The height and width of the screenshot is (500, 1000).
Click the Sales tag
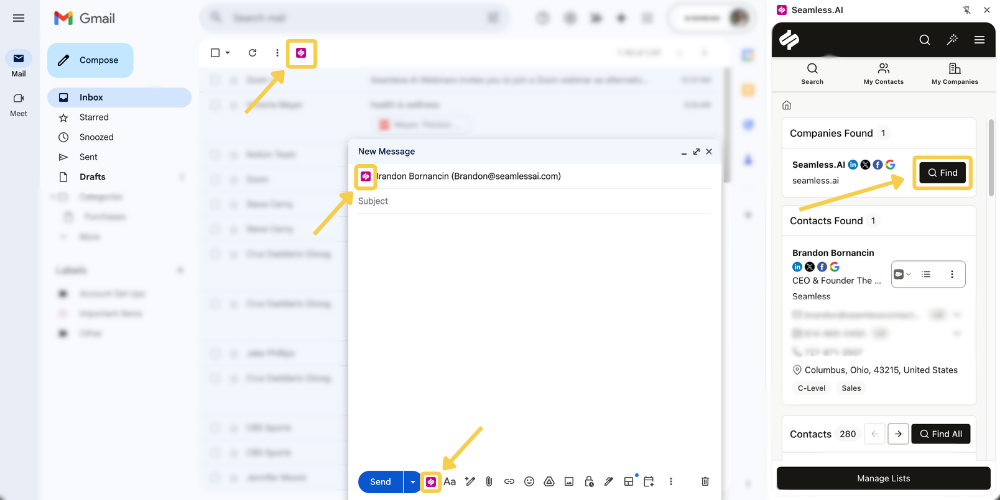pos(851,388)
